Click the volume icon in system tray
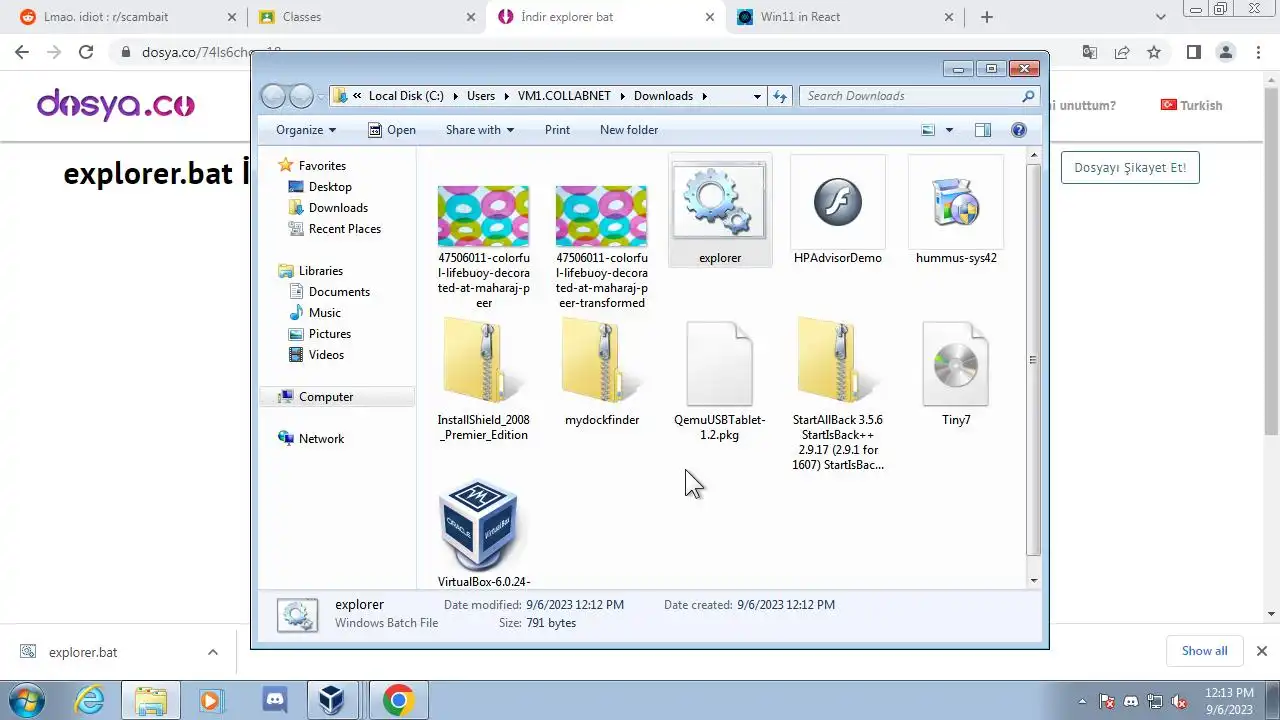The height and width of the screenshot is (720, 1280). [1179, 701]
